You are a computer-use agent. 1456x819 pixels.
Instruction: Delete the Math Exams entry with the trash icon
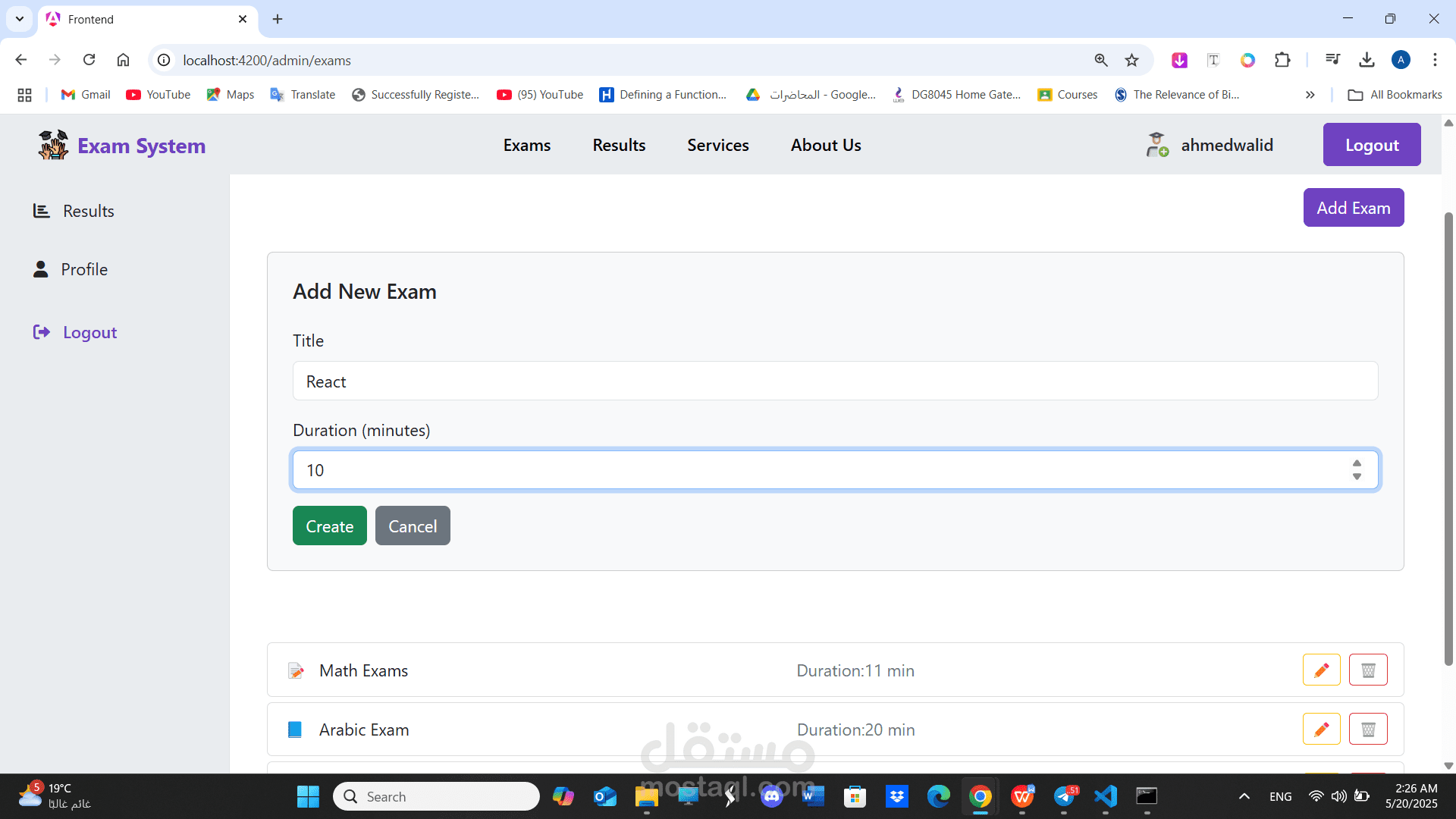[1368, 670]
